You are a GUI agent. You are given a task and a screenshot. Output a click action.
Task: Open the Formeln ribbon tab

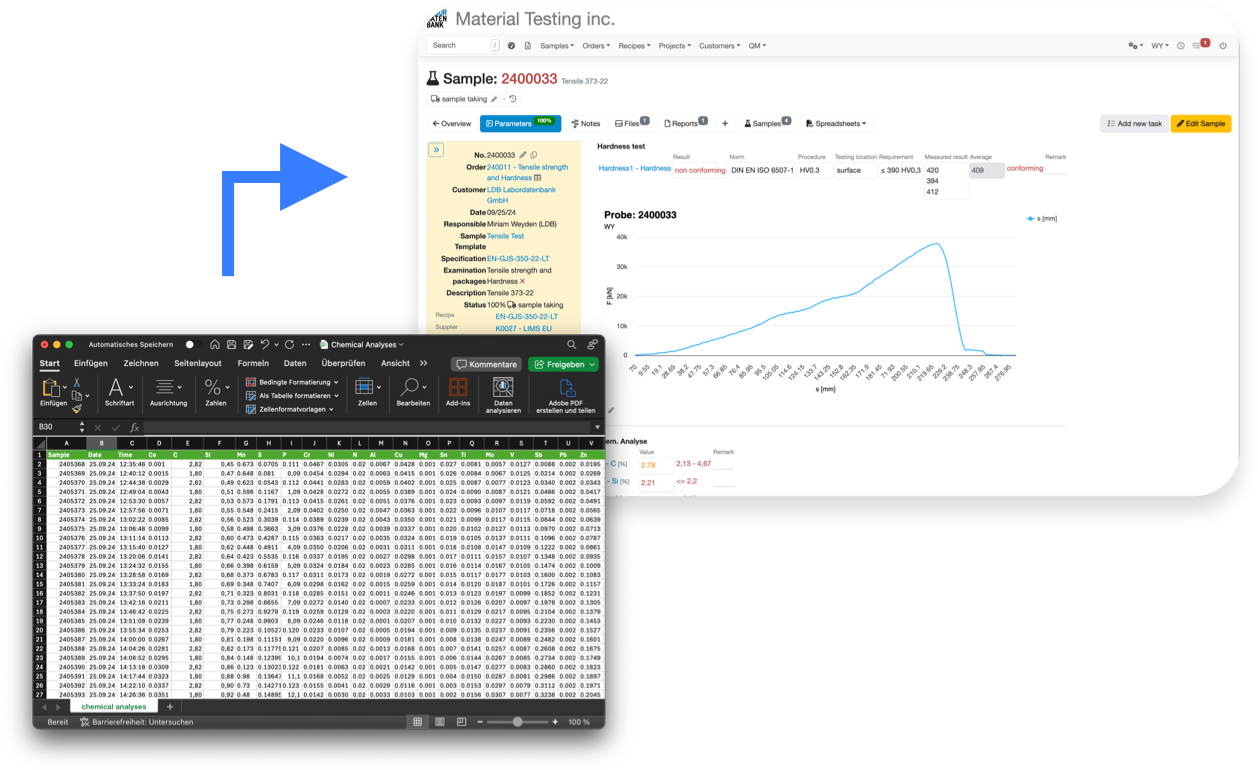point(253,363)
